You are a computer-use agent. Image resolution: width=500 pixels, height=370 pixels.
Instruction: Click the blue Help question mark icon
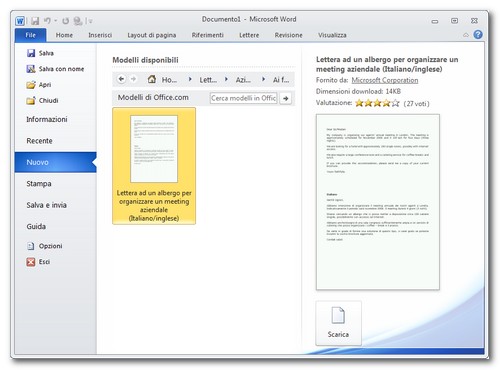click(478, 34)
